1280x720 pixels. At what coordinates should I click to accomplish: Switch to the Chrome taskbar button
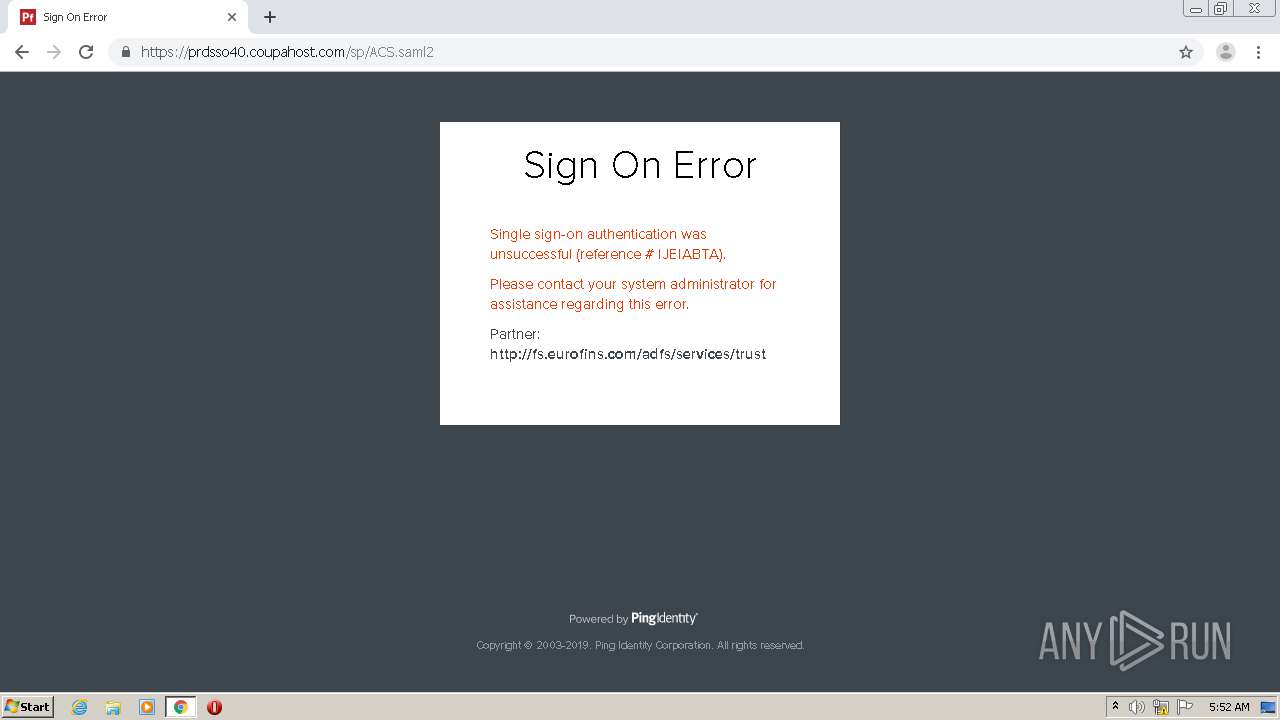point(180,707)
